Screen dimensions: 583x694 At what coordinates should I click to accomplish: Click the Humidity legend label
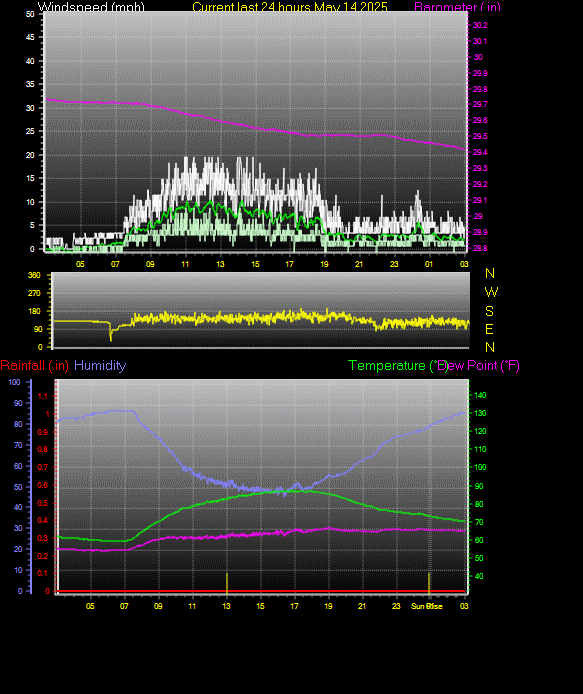click(x=100, y=366)
